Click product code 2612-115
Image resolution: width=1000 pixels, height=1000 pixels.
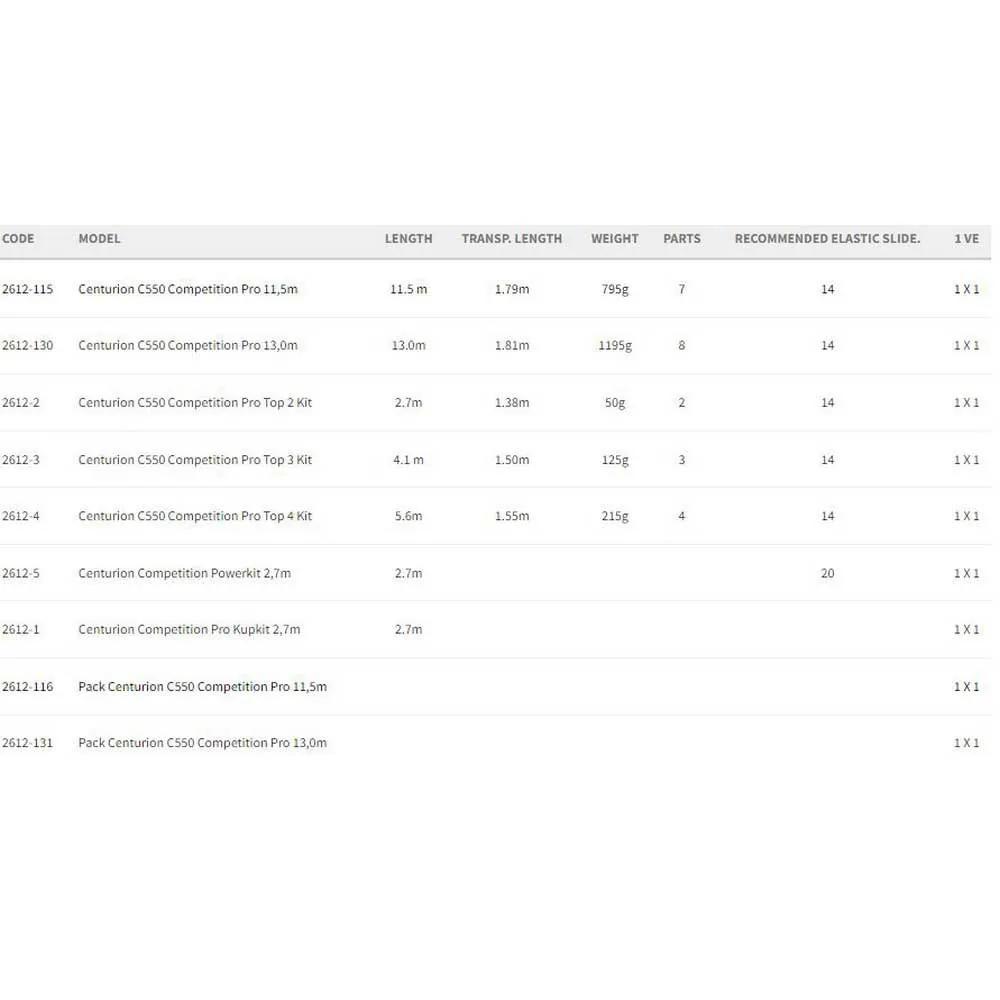click(28, 290)
